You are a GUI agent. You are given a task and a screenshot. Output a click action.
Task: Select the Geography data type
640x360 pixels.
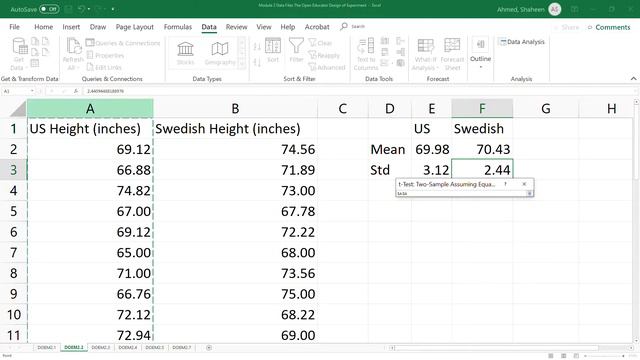click(220, 53)
